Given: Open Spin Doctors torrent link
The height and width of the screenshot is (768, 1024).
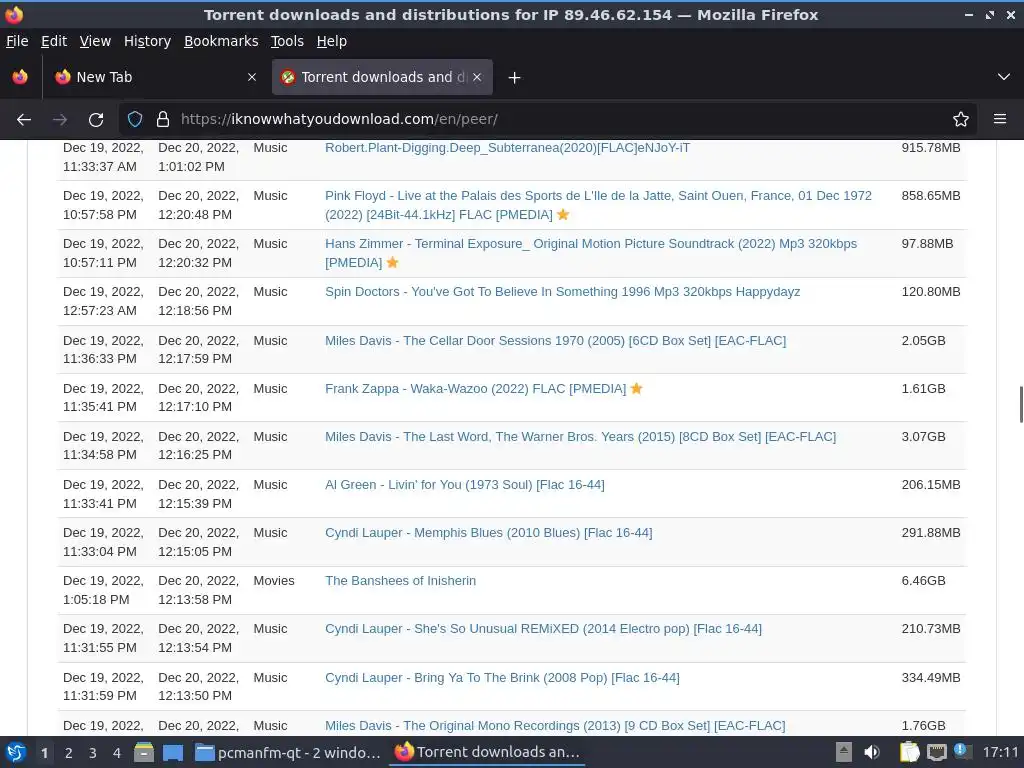Looking at the screenshot, I should point(562,292).
